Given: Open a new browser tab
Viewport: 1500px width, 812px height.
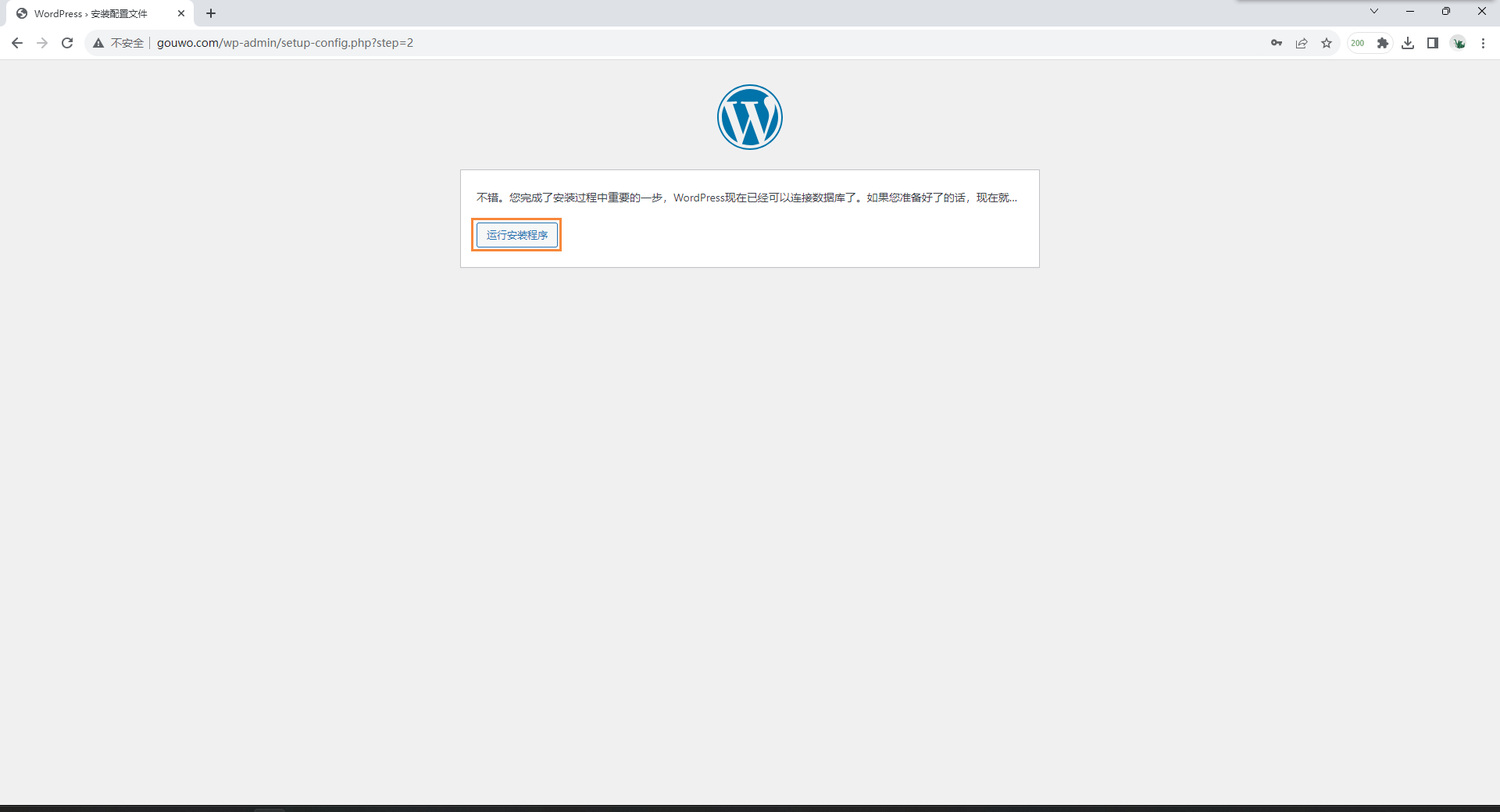Looking at the screenshot, I should coord(211,13).
